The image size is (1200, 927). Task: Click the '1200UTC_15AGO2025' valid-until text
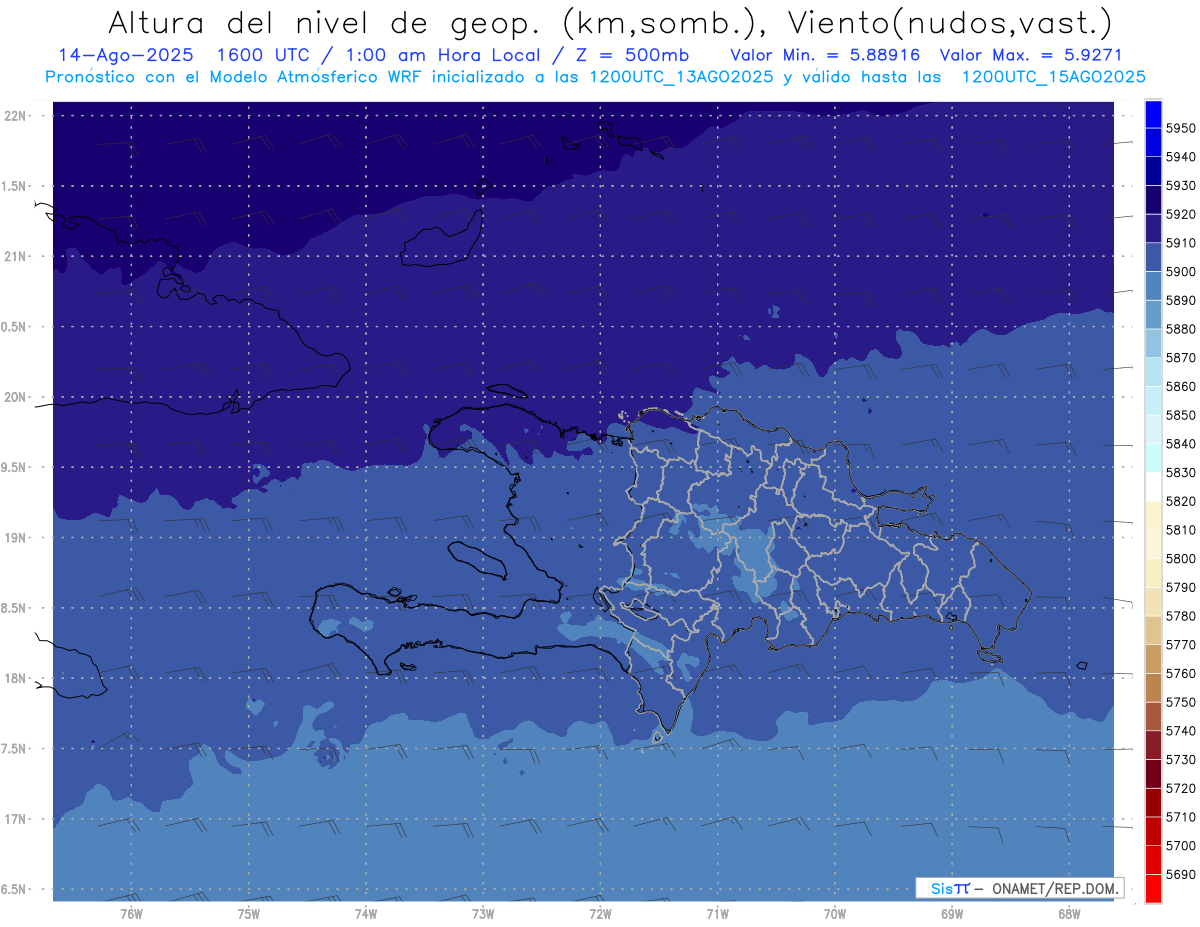pos(1053,77)
